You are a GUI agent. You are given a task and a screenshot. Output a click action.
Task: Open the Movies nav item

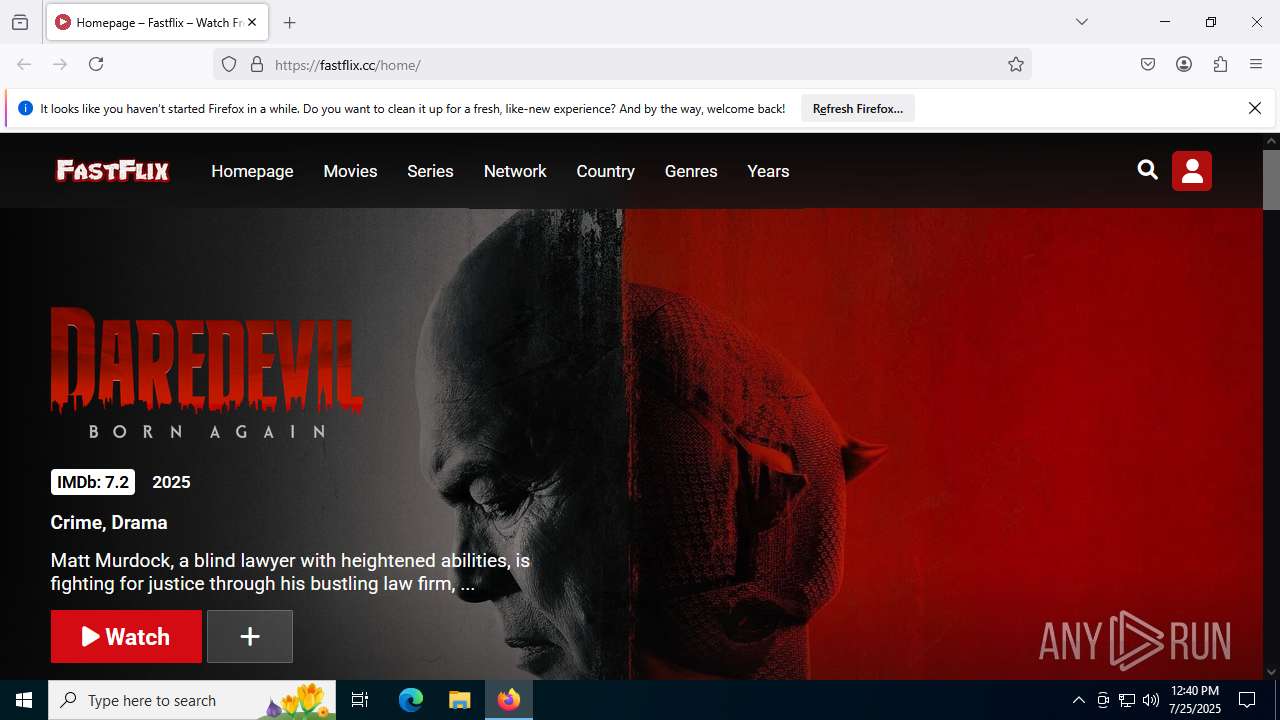coord(350,171)
